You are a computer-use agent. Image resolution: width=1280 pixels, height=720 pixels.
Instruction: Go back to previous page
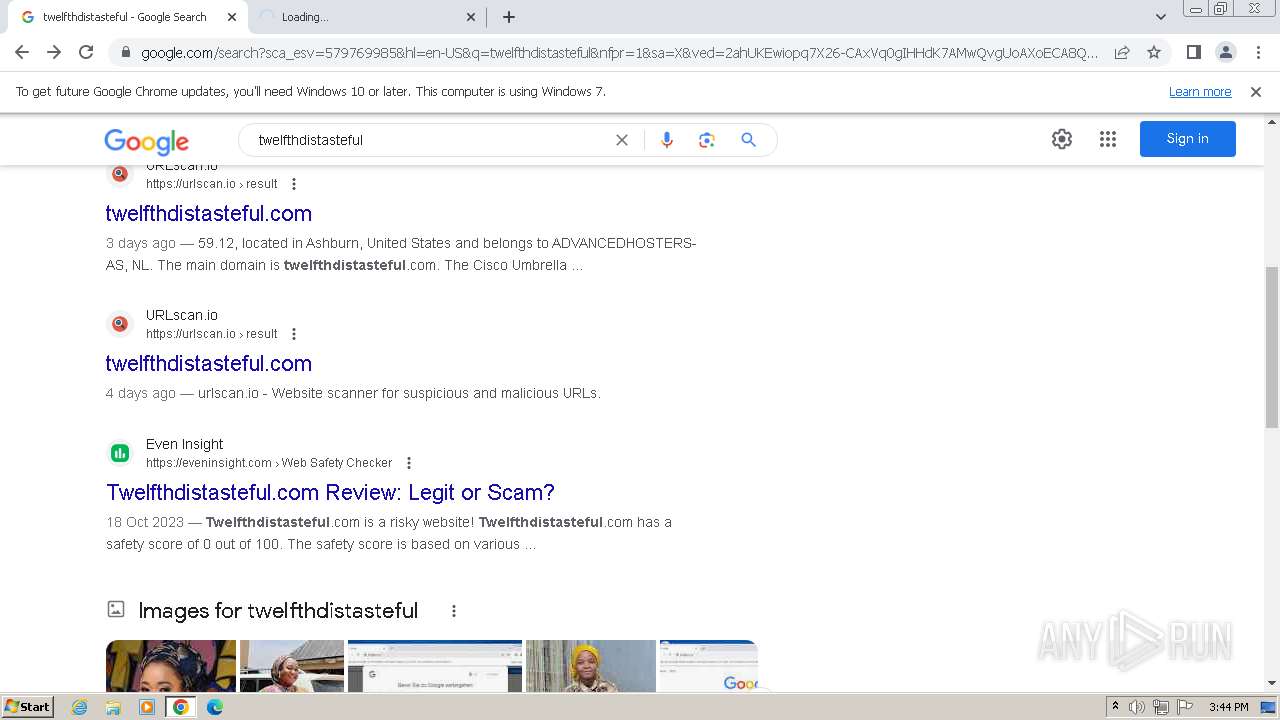click(x=22, y=52)
